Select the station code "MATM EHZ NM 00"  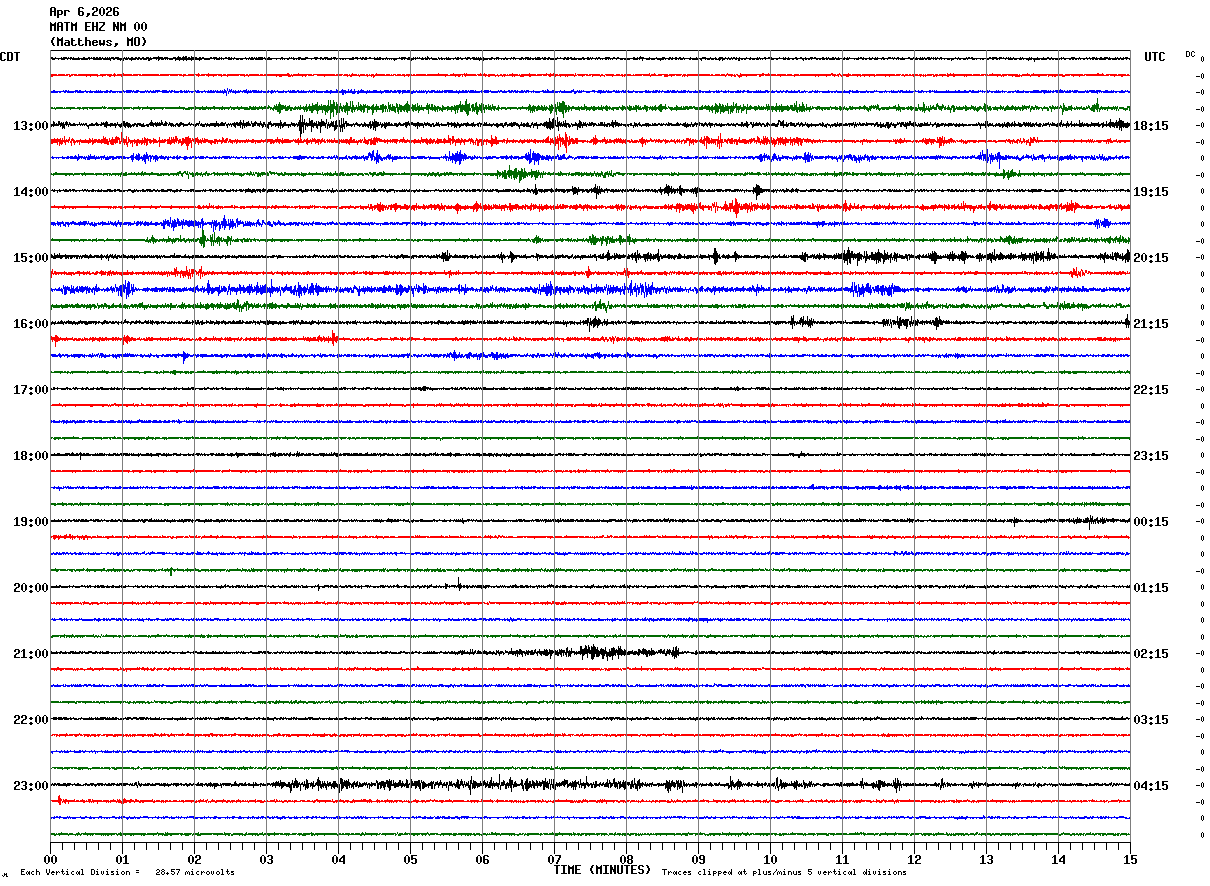coord(98,27)
